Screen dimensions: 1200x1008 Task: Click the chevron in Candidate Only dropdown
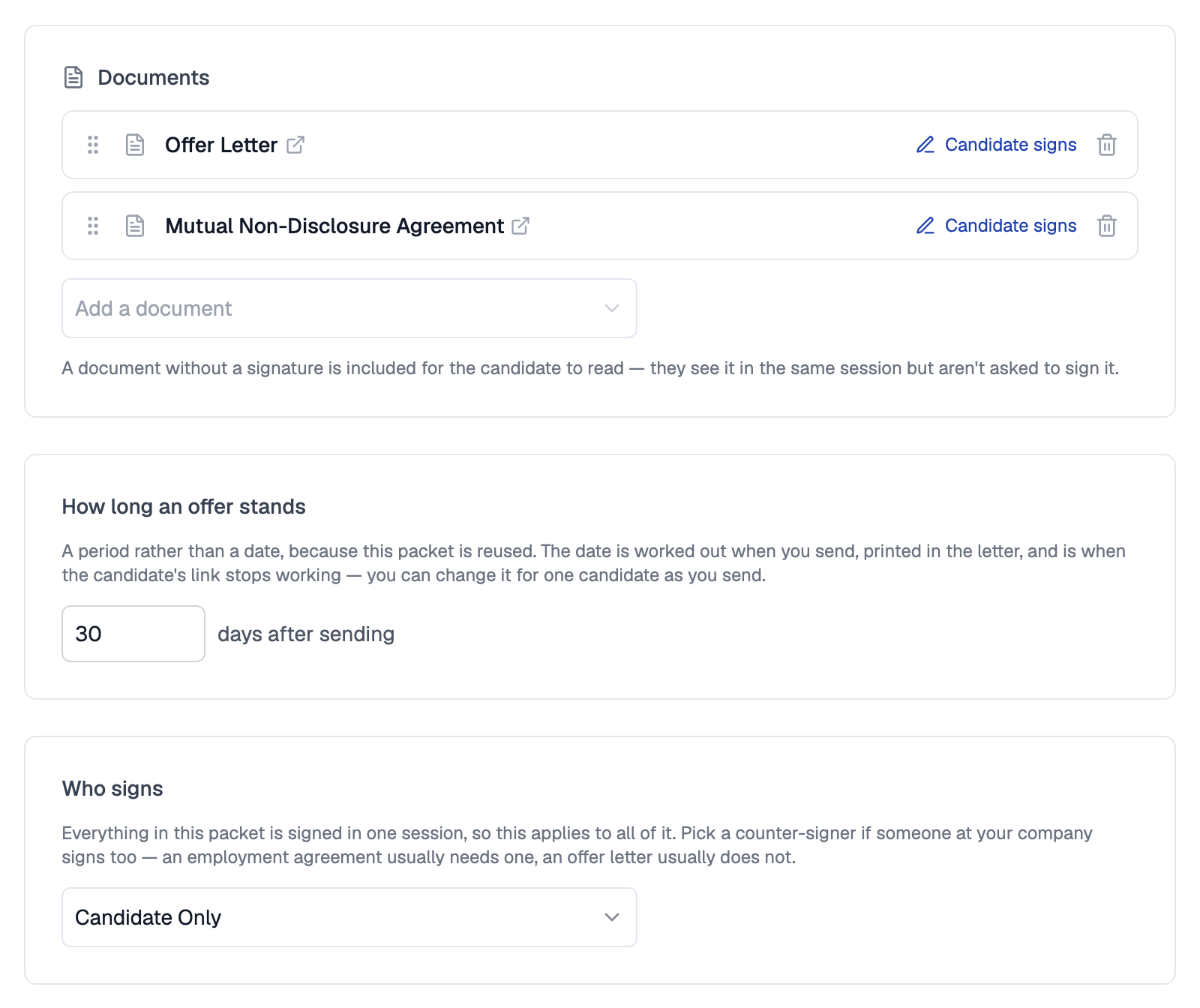coord(612,917)
